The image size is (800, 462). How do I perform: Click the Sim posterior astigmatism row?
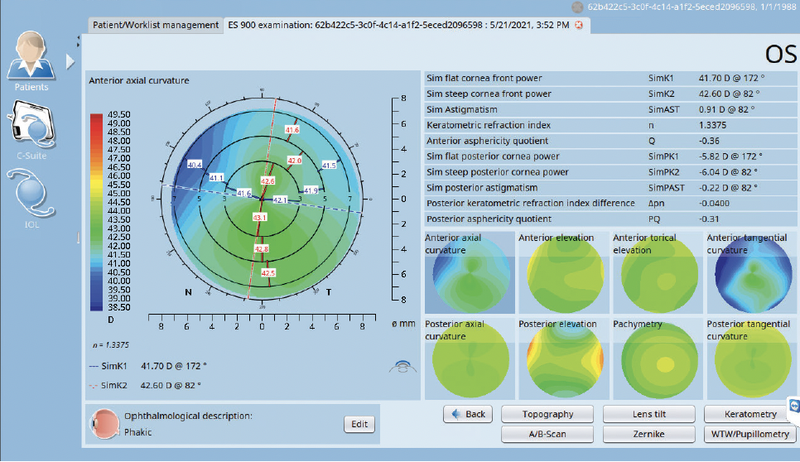(611, 188)
